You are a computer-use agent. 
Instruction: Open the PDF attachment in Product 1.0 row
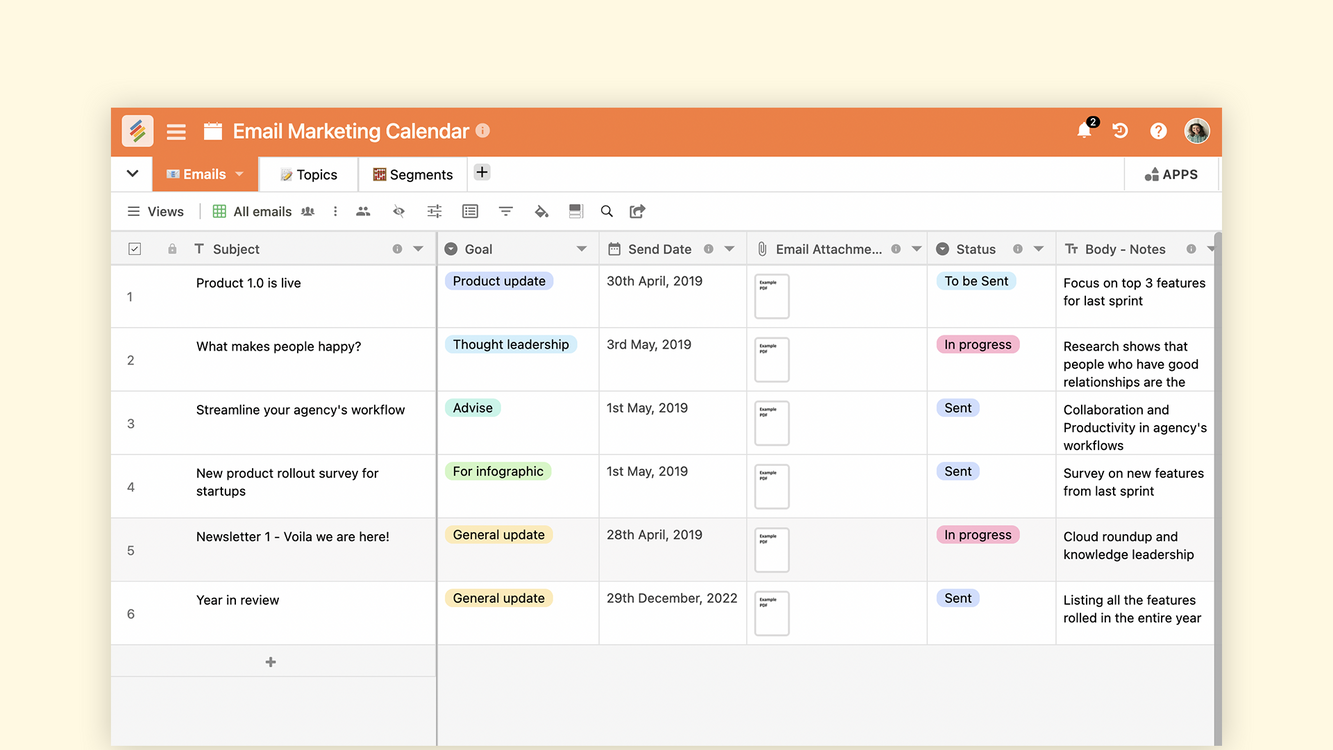tap(772, 296)
